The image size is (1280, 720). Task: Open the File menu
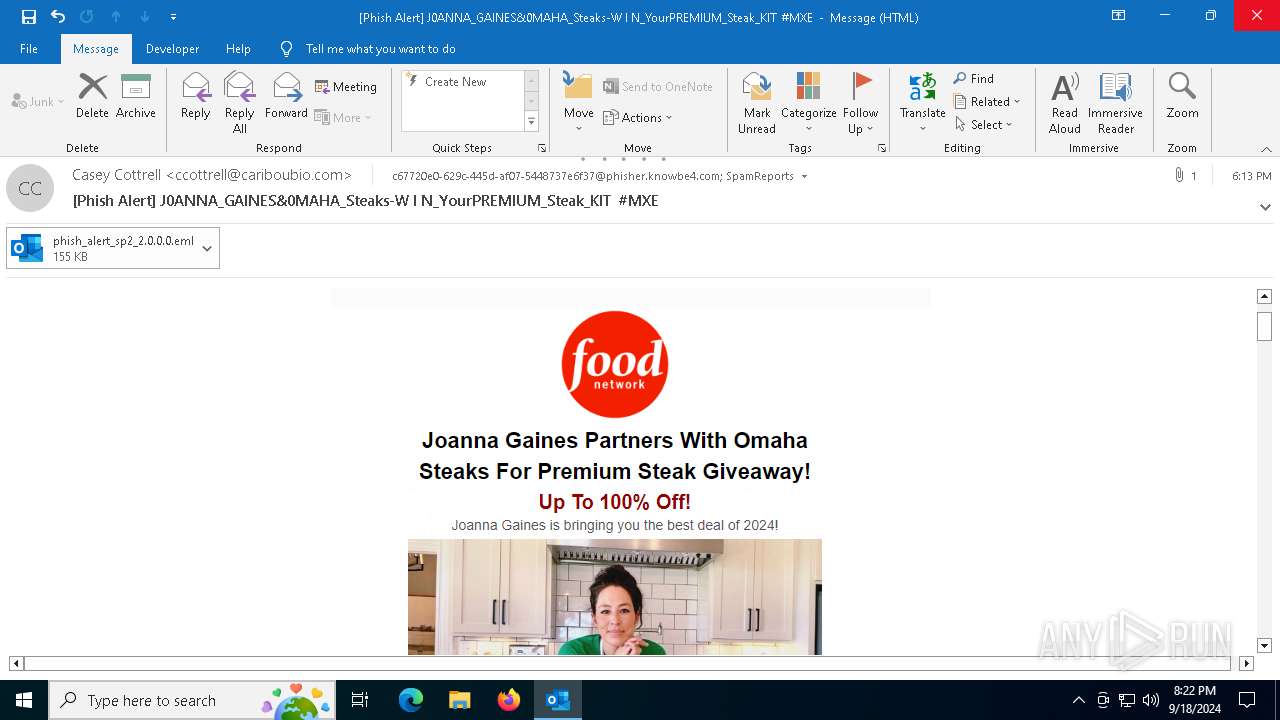[x=29, y=49]
